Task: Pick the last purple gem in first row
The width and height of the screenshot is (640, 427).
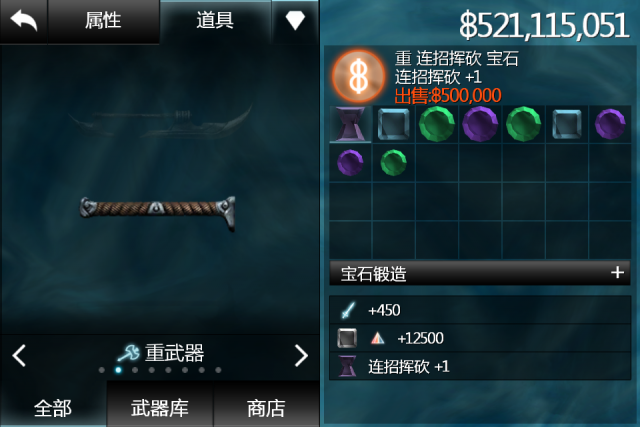Action: [610, 124]
